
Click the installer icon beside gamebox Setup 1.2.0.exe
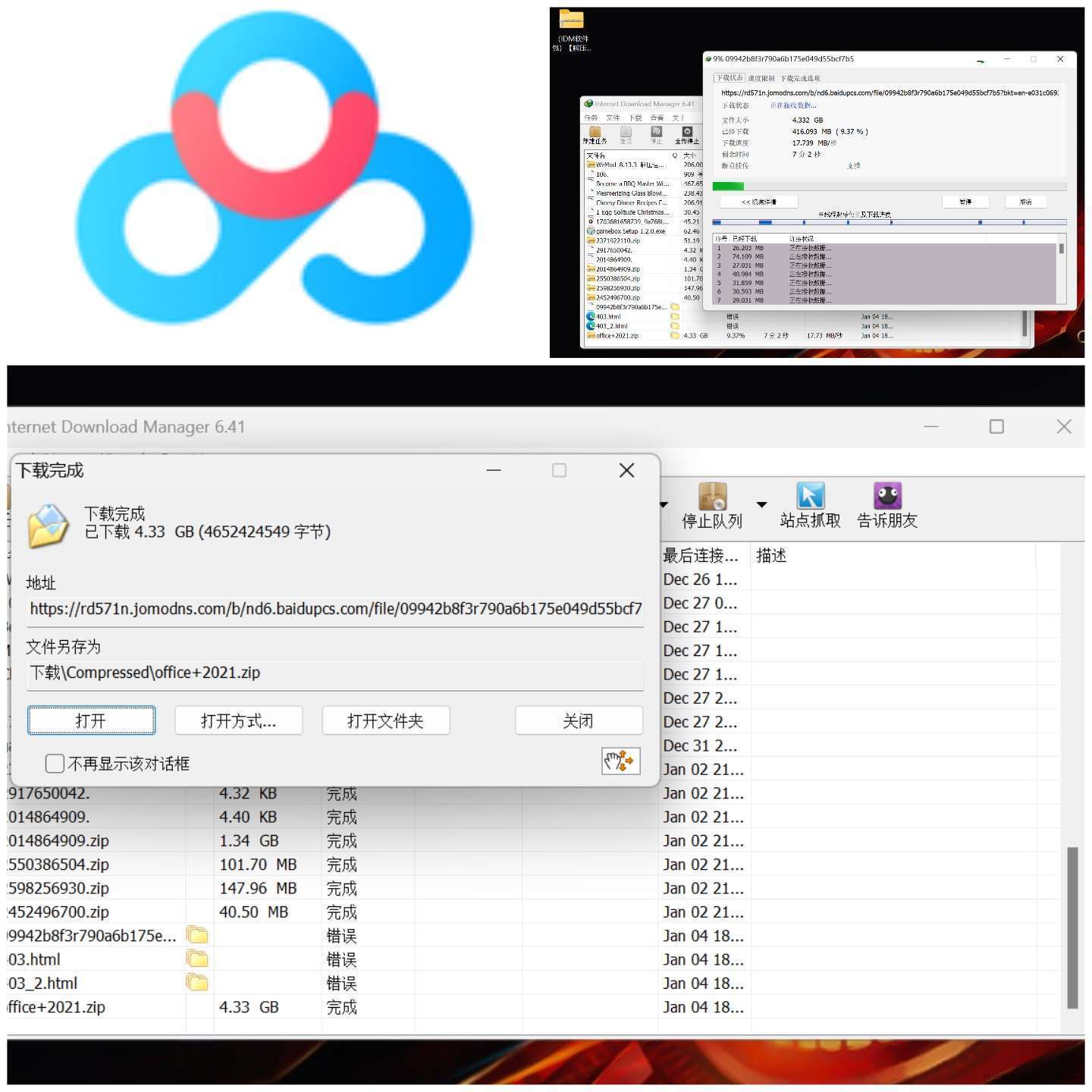(591, 231)
